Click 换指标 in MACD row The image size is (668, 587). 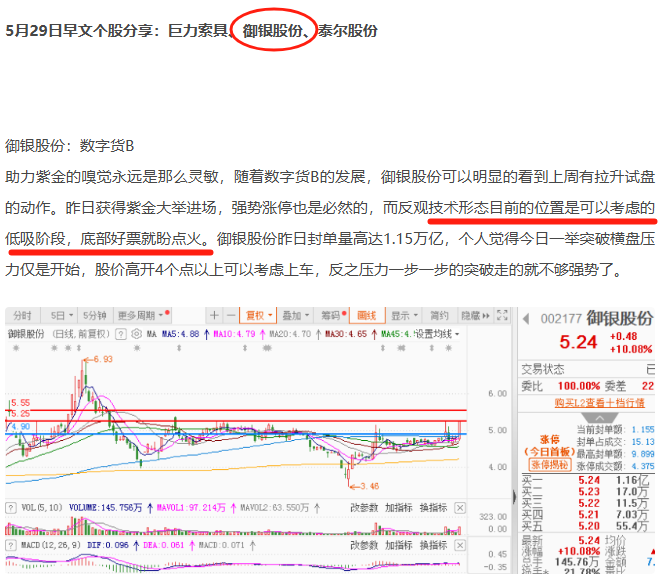(433, 545)
